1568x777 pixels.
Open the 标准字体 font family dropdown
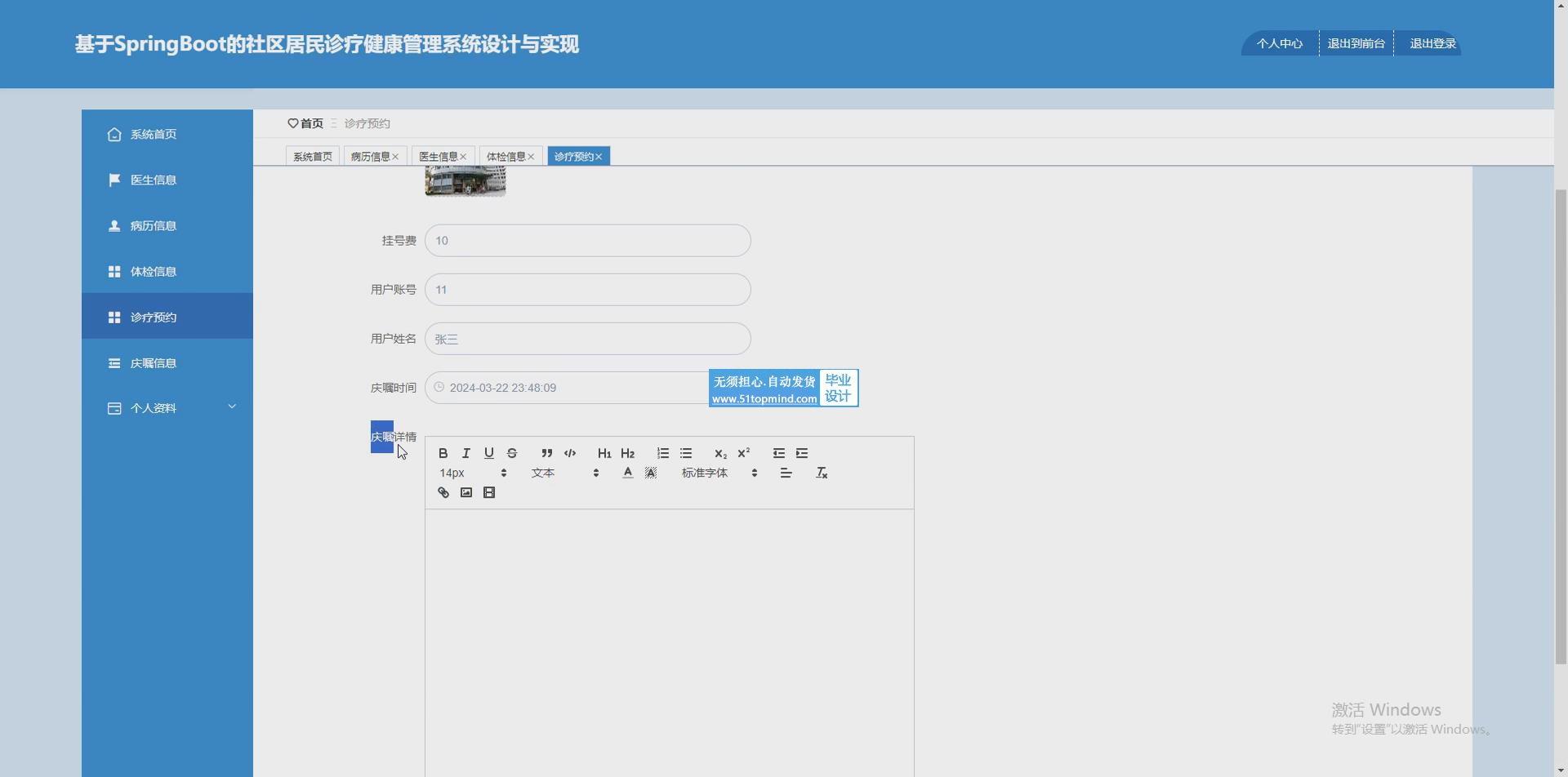point(719,473)
